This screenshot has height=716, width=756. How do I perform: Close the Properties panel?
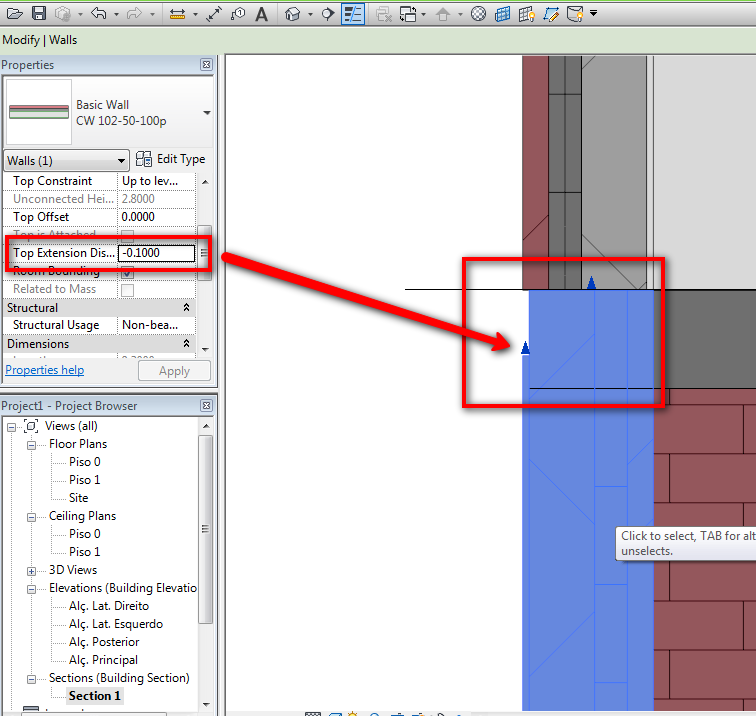pos(206,65)
